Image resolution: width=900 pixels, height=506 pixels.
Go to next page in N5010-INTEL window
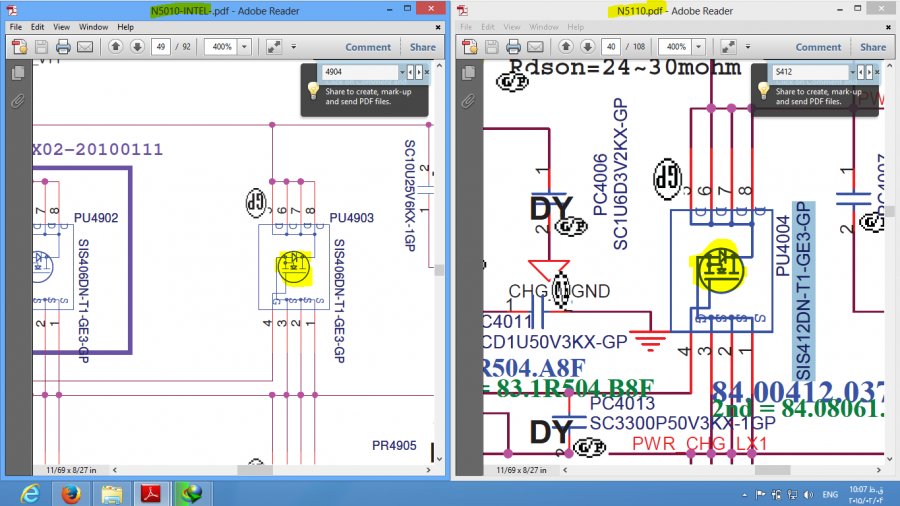tap(137, 47)
